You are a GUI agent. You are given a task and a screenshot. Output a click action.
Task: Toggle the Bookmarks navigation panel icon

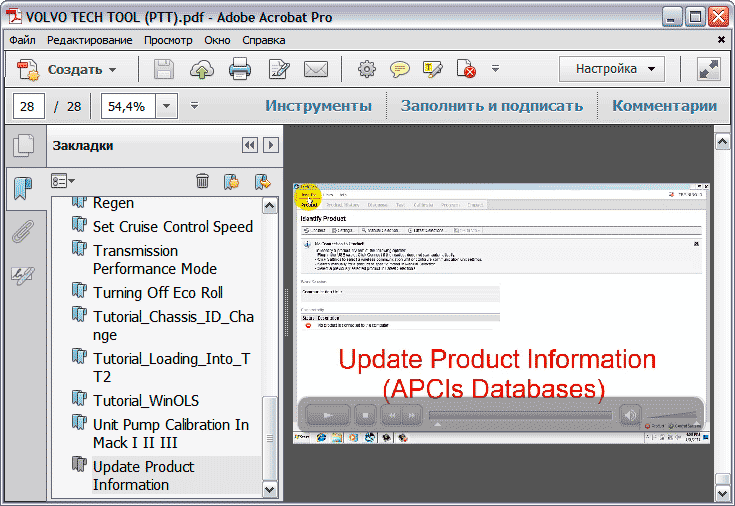(x=22, y=188)
